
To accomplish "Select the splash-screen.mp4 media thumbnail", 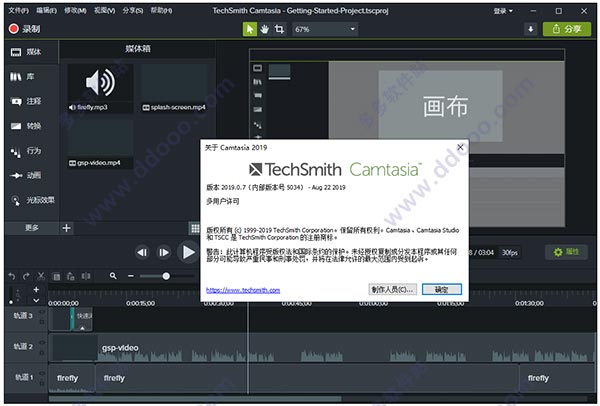I will click(174, 88).
